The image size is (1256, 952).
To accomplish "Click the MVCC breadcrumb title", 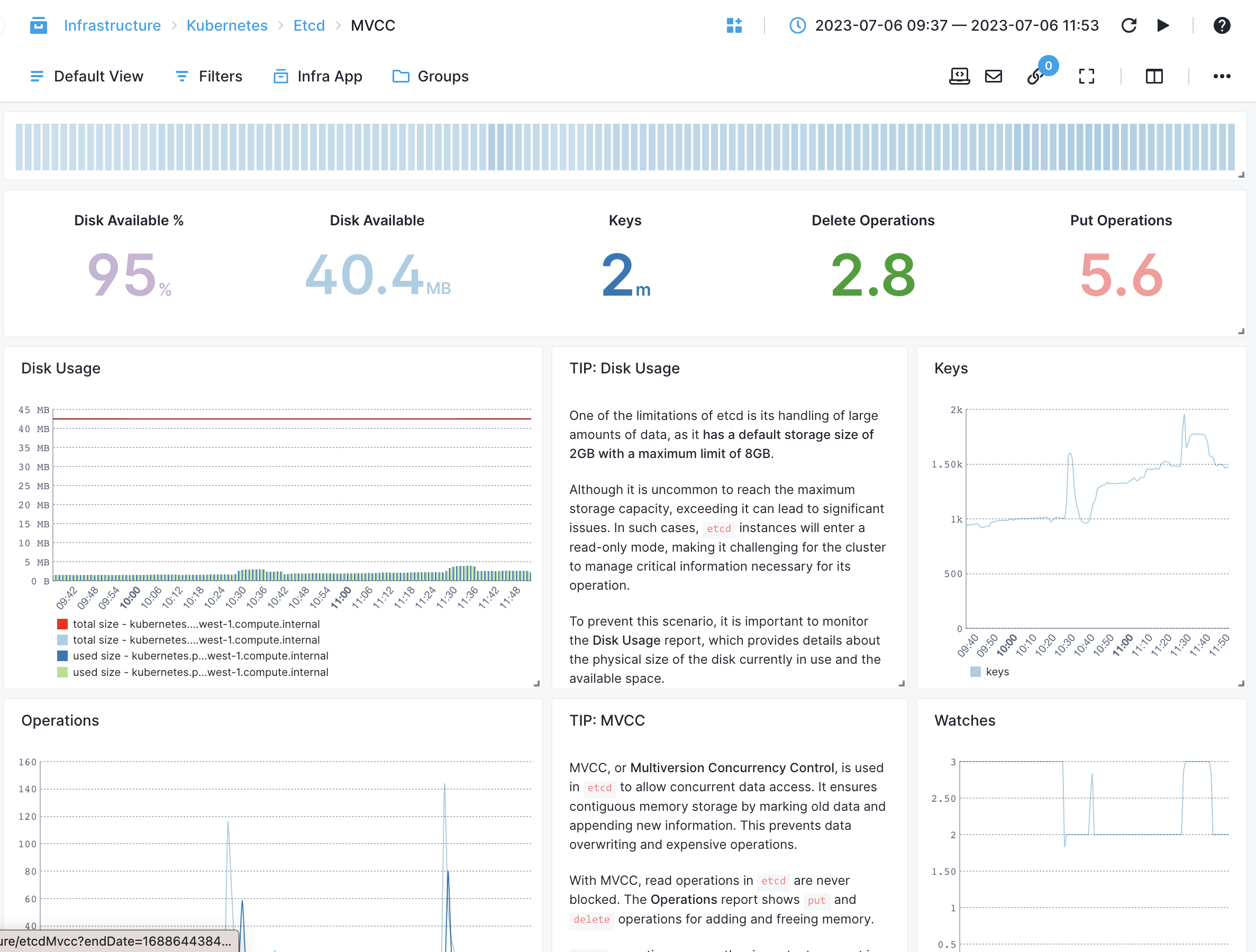I will coord(372,25).
